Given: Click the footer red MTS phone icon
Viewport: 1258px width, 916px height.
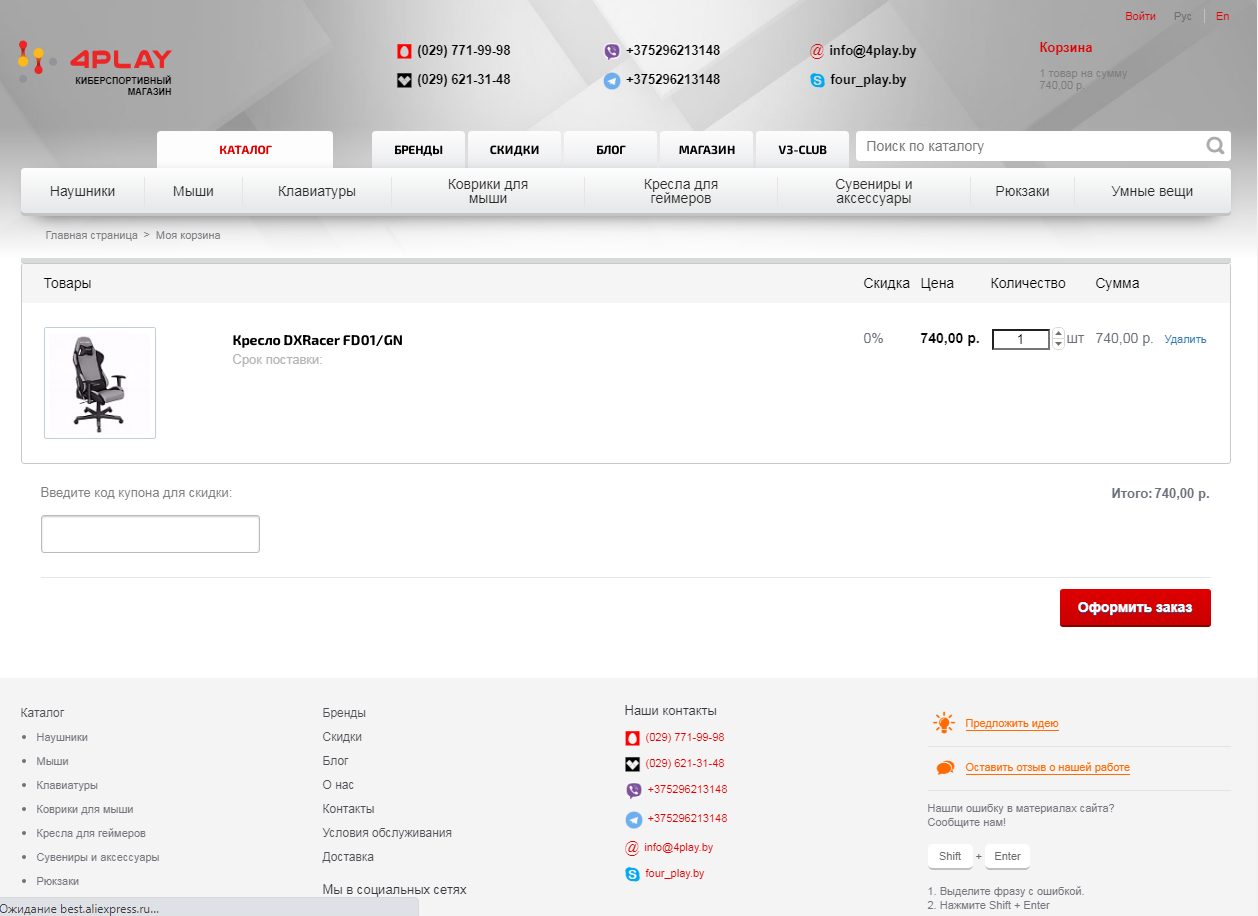Looking at the screenshot, I should tap(632, 738).
